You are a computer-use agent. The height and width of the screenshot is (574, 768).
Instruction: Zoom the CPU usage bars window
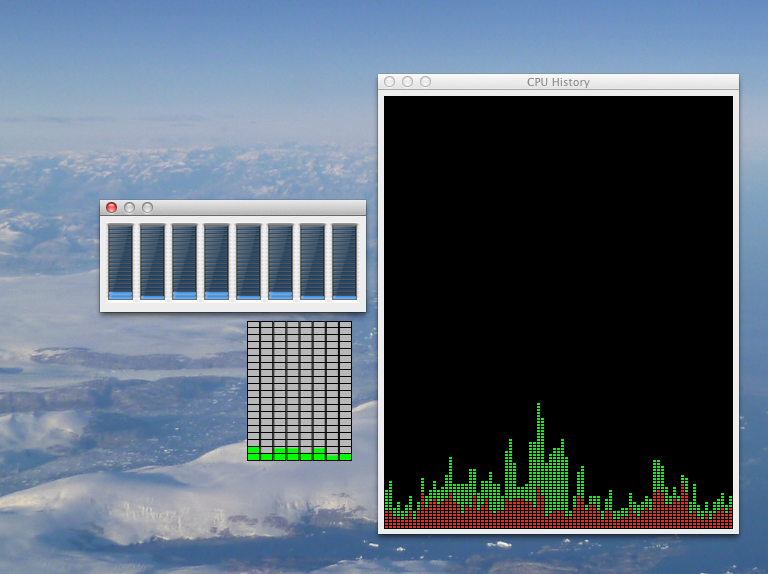point(147,208)
